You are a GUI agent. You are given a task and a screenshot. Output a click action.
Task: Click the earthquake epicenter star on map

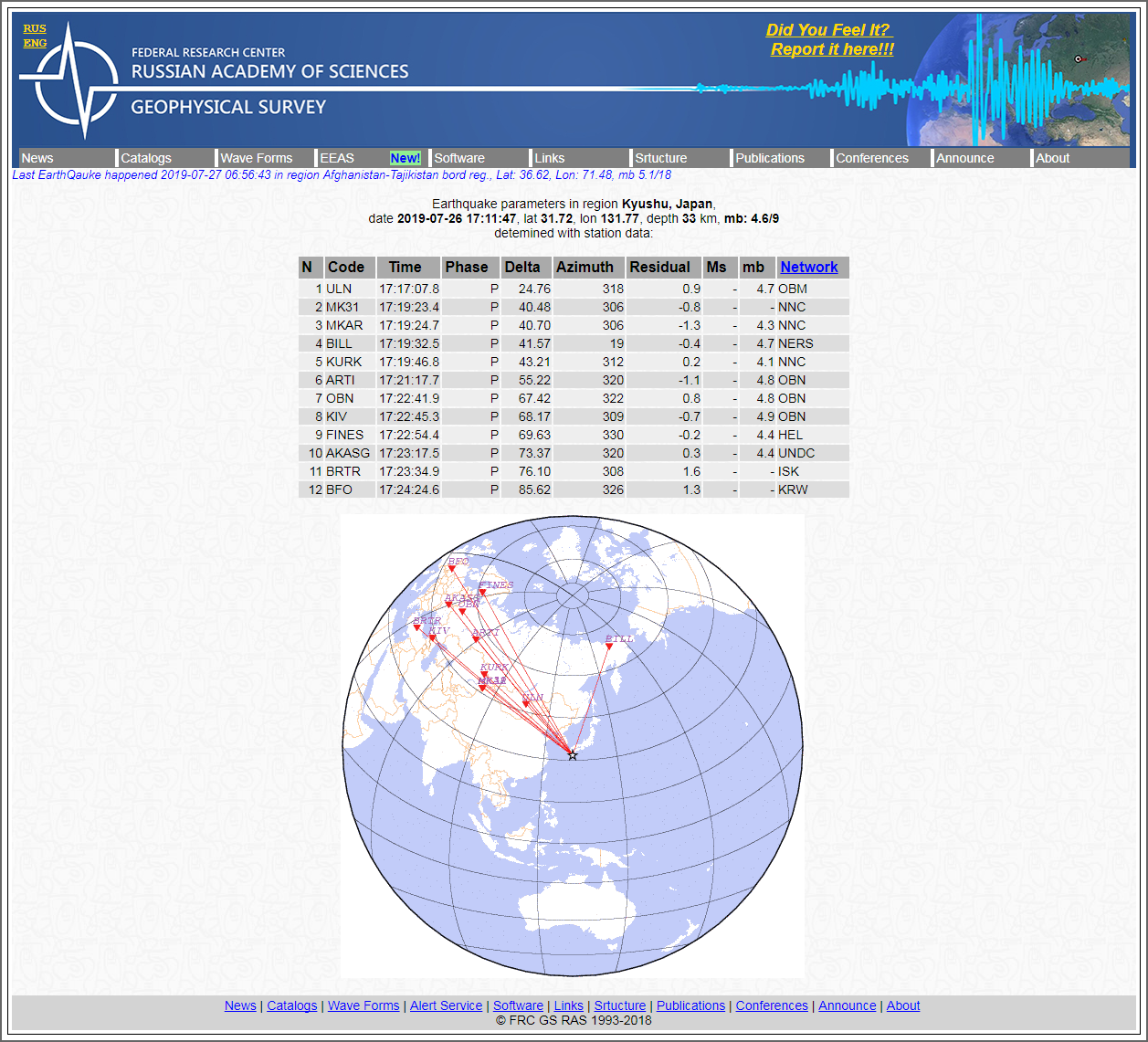[x=573, y=755]
